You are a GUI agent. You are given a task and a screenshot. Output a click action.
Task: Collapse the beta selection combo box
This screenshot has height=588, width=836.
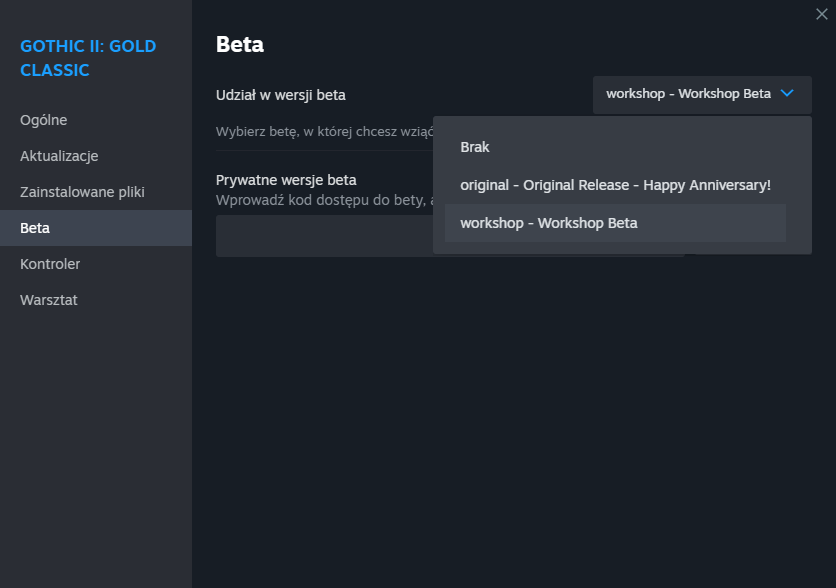688,94
